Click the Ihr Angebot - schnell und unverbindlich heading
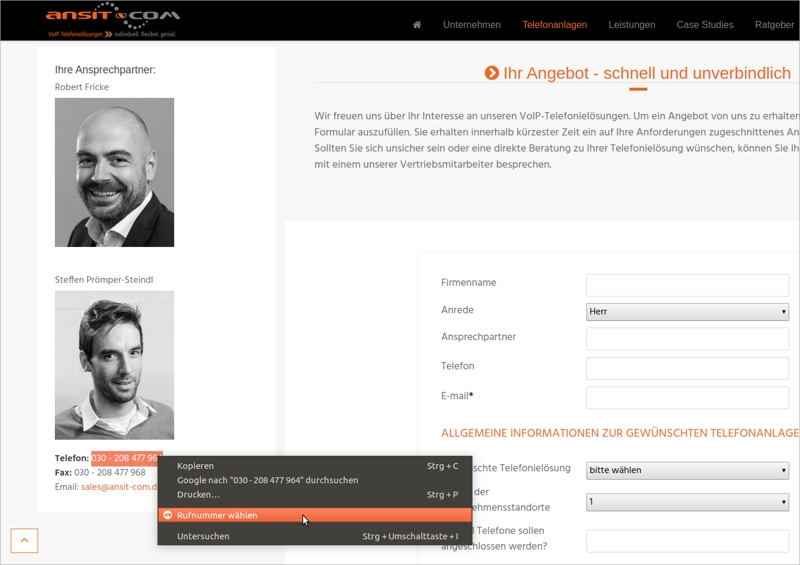The width and height of the screenshot is (800, 565). (646, 73)
